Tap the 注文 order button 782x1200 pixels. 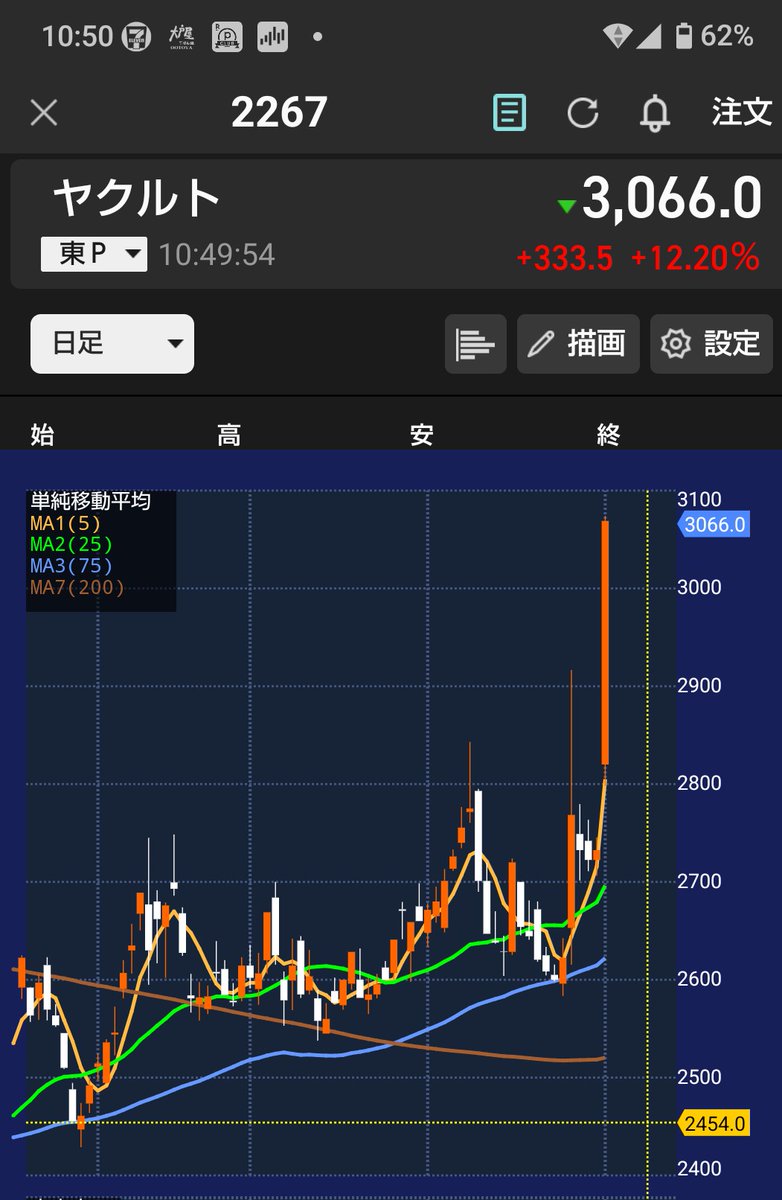tap(742, 112)
